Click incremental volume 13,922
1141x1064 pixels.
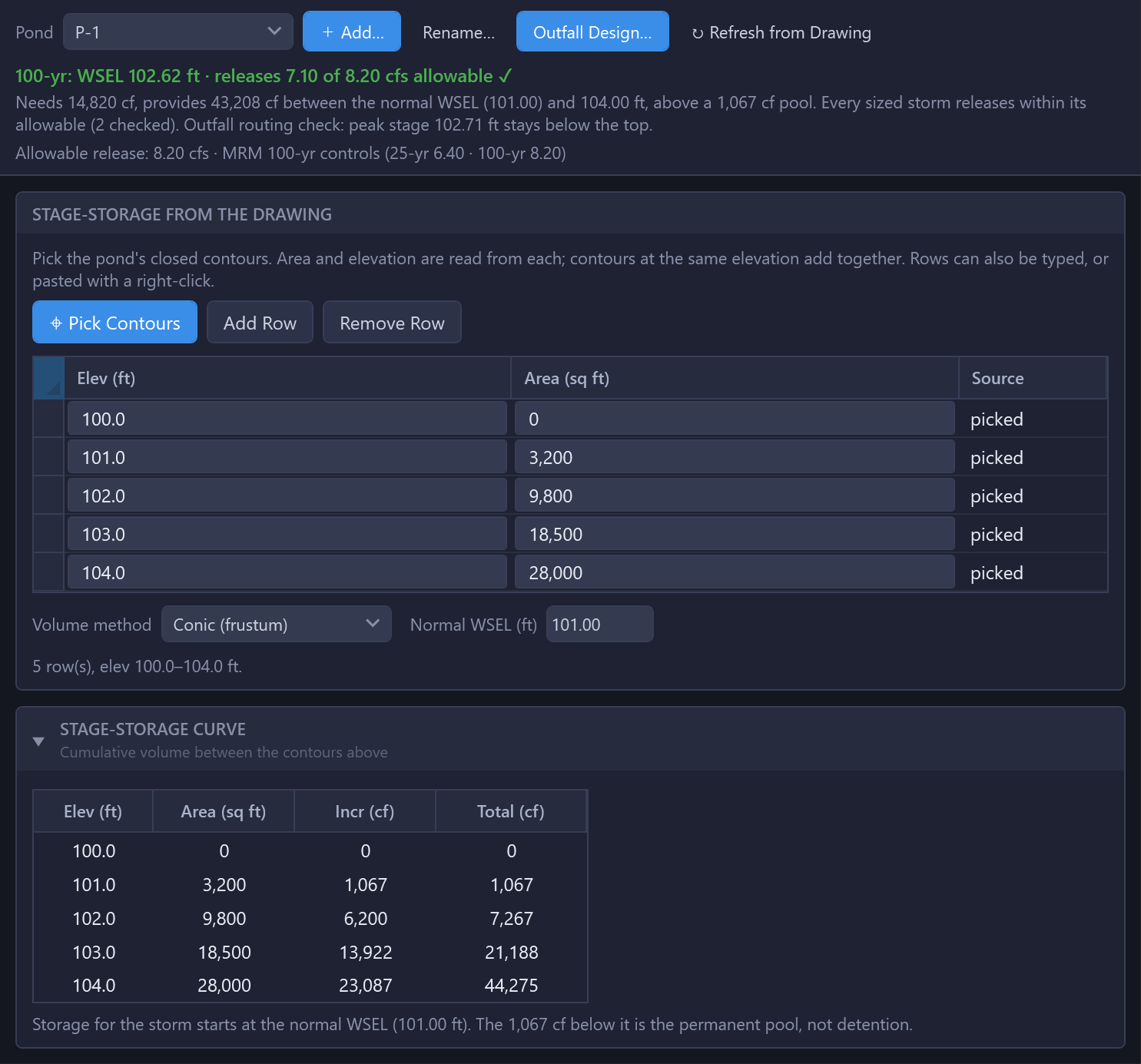pyautogui.click(x=366, y=952)
